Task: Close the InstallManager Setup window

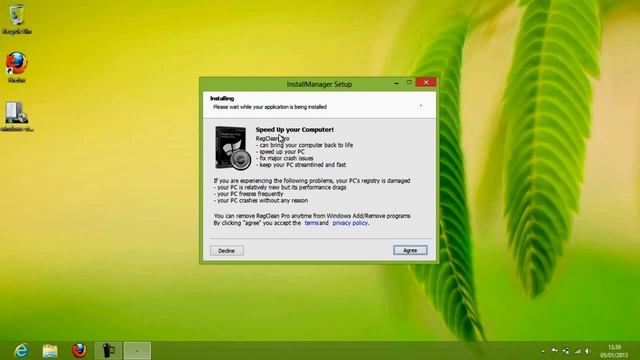Action: pos(426,82)
